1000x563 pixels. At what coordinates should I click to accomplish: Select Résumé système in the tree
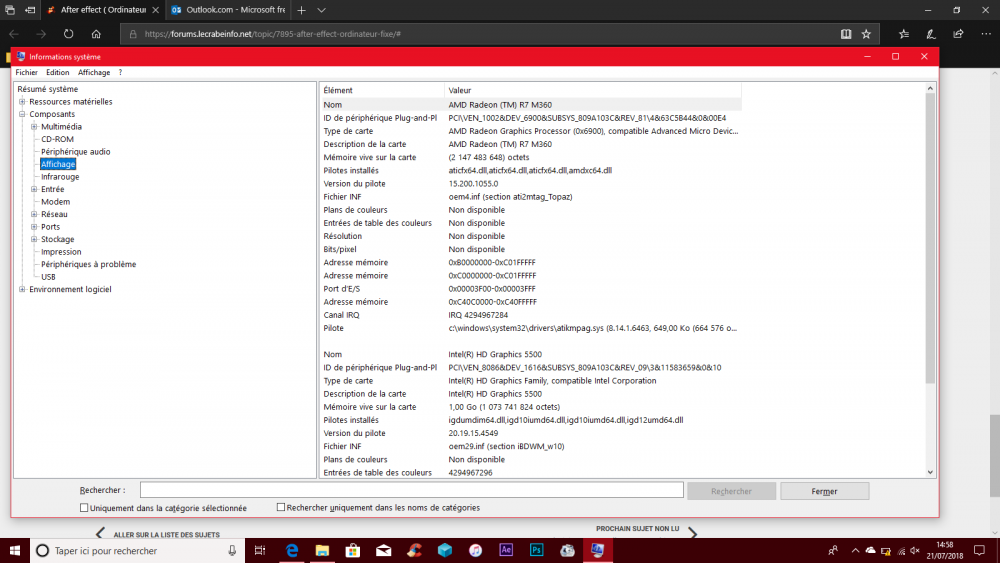48,89
